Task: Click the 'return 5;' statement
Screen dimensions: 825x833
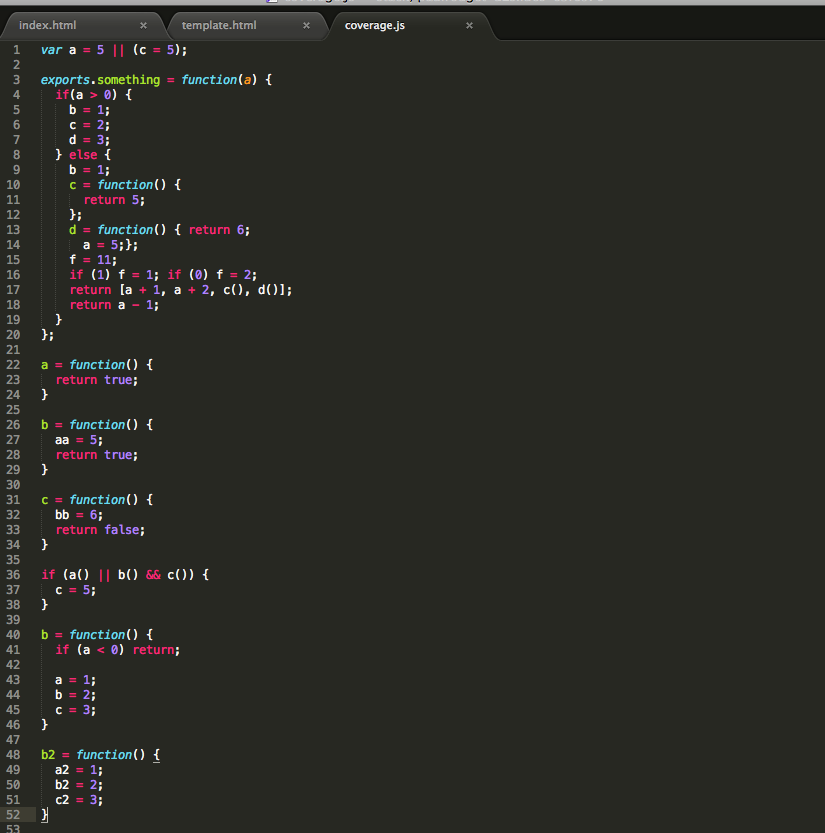Action: pyautogui.click(x=114, y=200)
